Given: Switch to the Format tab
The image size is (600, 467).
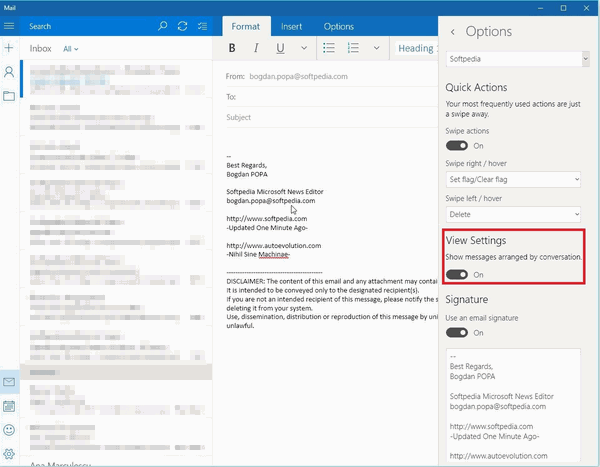Looking at the screenshot, I should pyautogui.click(x=246, y=26).
